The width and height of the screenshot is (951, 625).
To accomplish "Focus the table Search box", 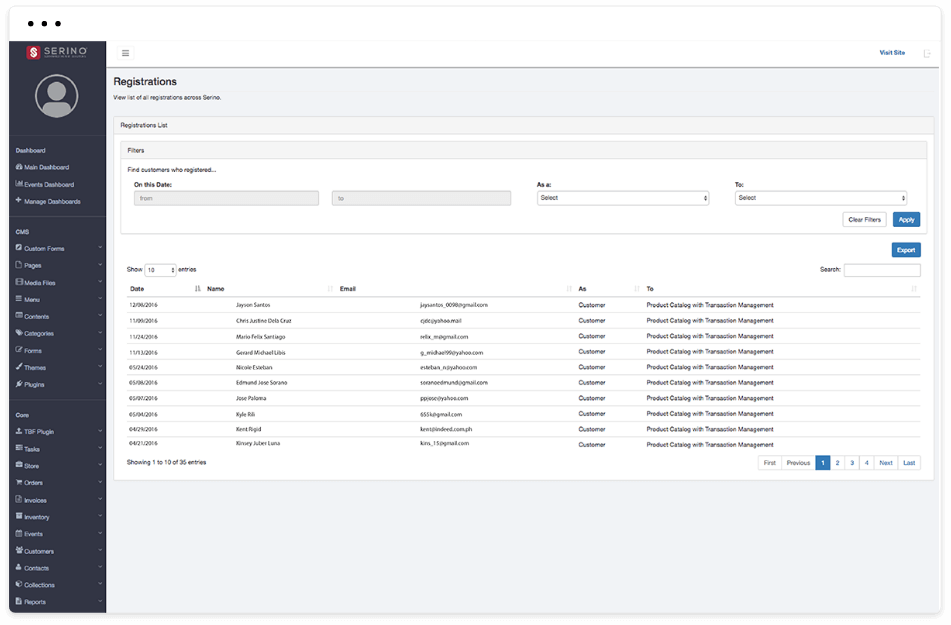I will pos(882,270).
